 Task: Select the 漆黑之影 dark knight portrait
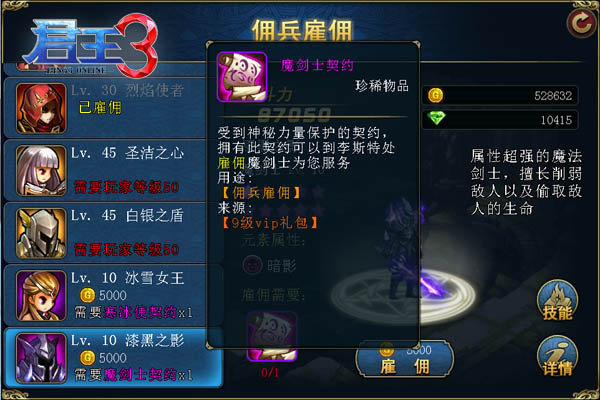click(41, 358)
